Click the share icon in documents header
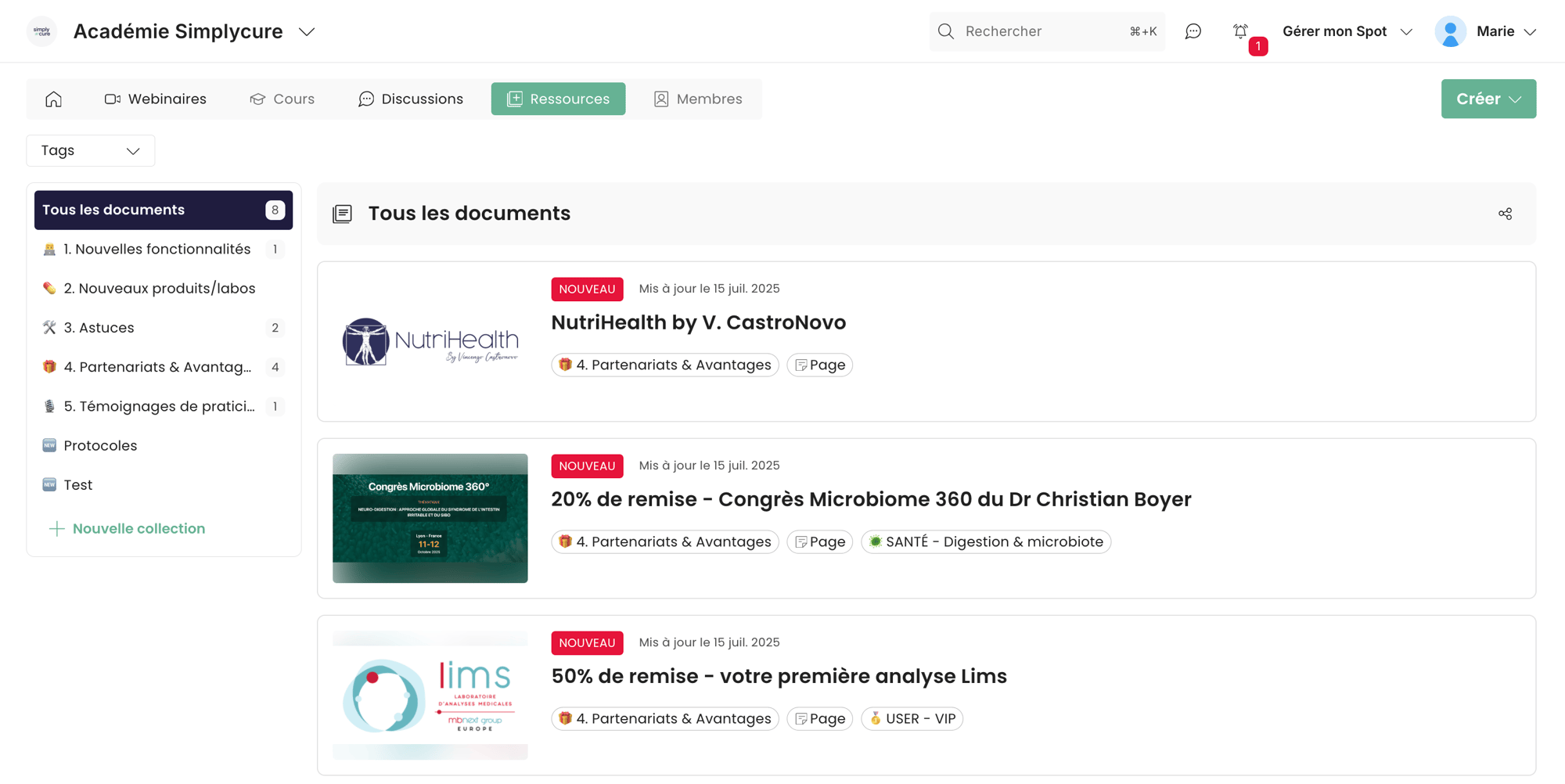The image size is (1565, 784). (1505, 214)
